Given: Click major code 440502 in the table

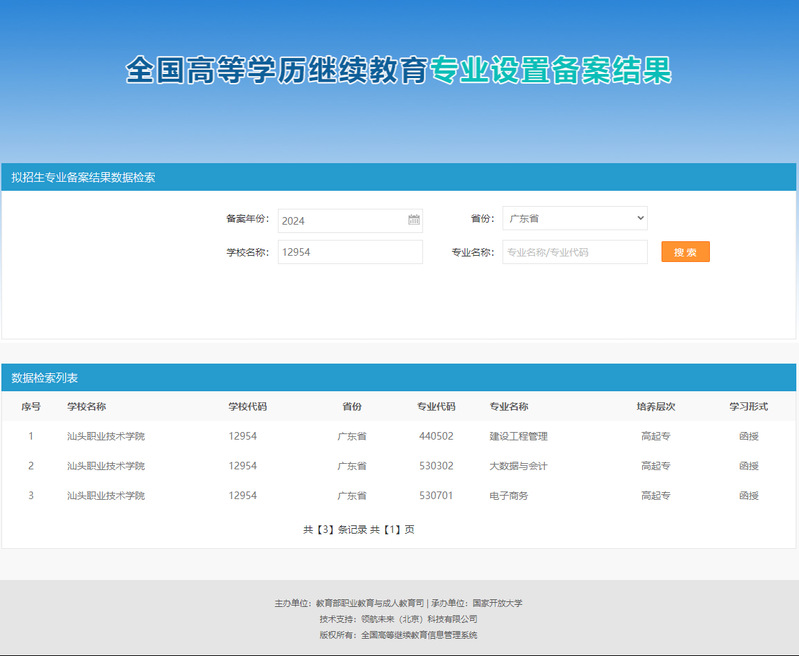Looking at the screenshot, I should tap(436, 437).
